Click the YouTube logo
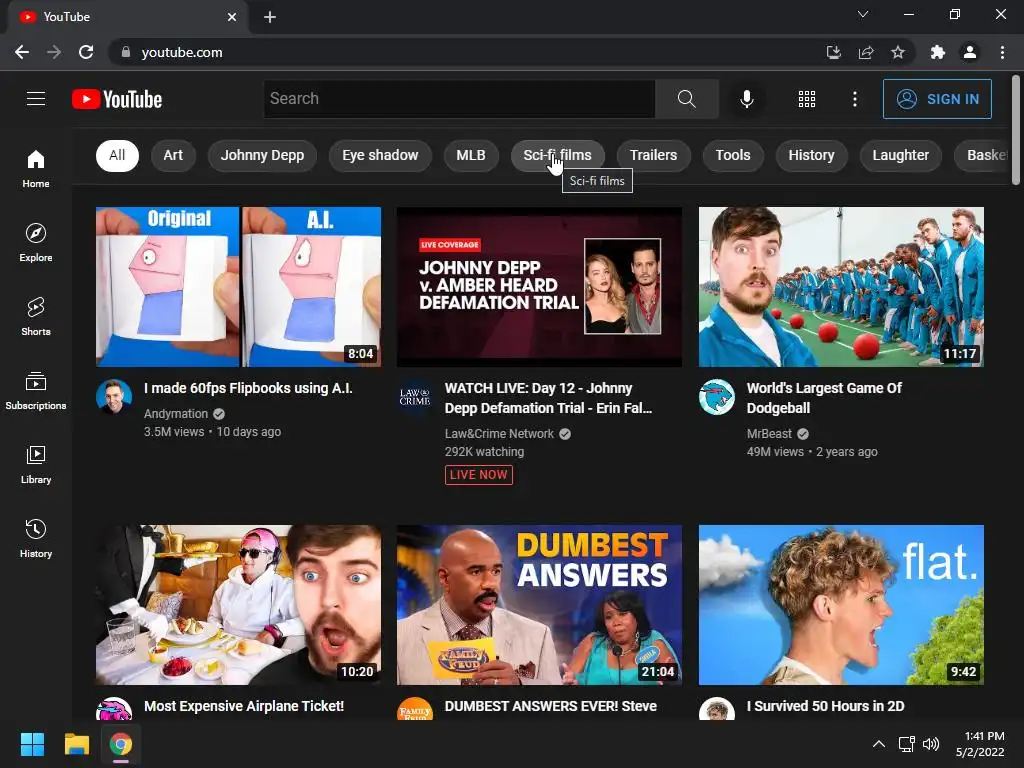 117,99
